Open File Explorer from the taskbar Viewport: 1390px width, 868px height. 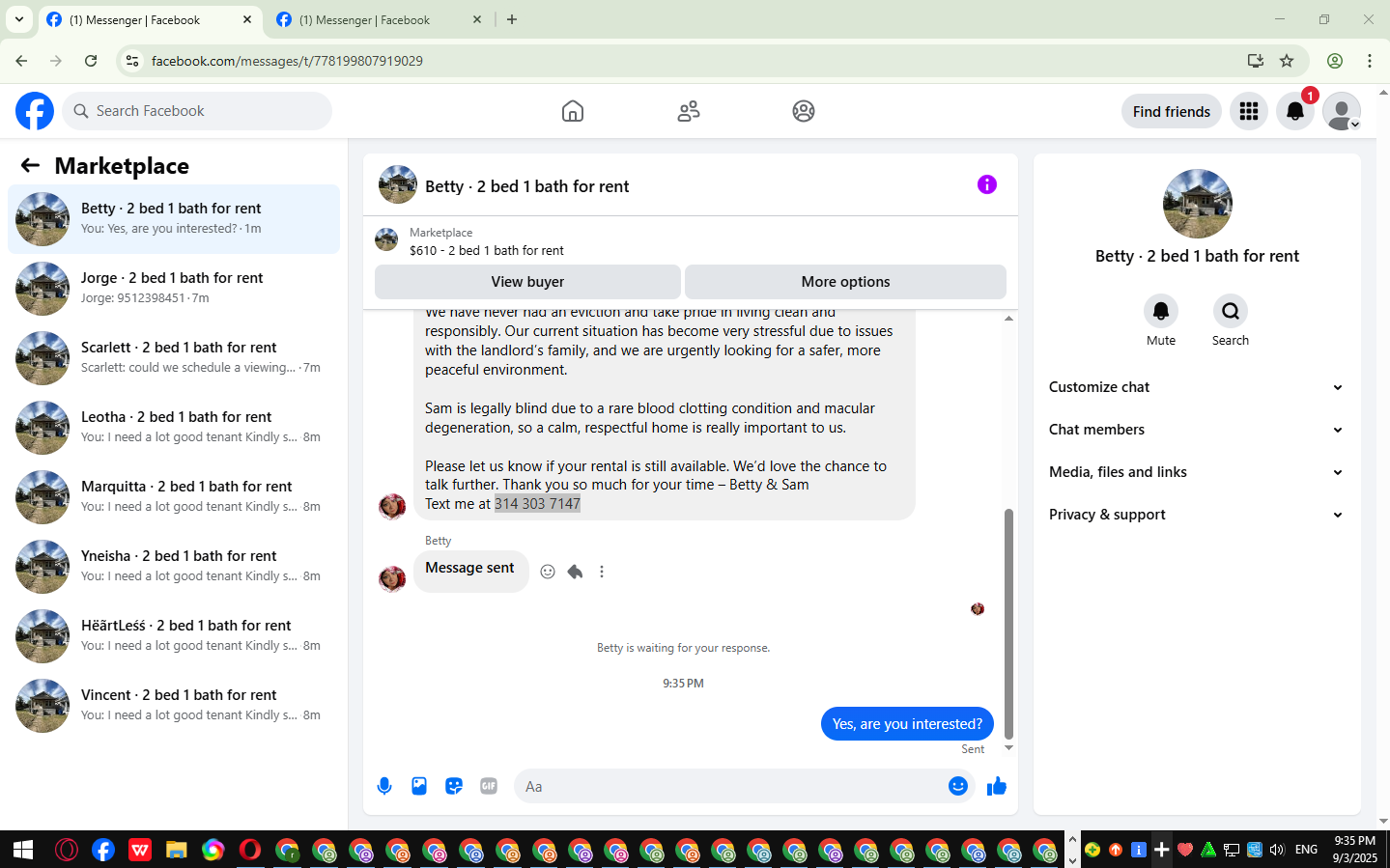pos(176,850)
